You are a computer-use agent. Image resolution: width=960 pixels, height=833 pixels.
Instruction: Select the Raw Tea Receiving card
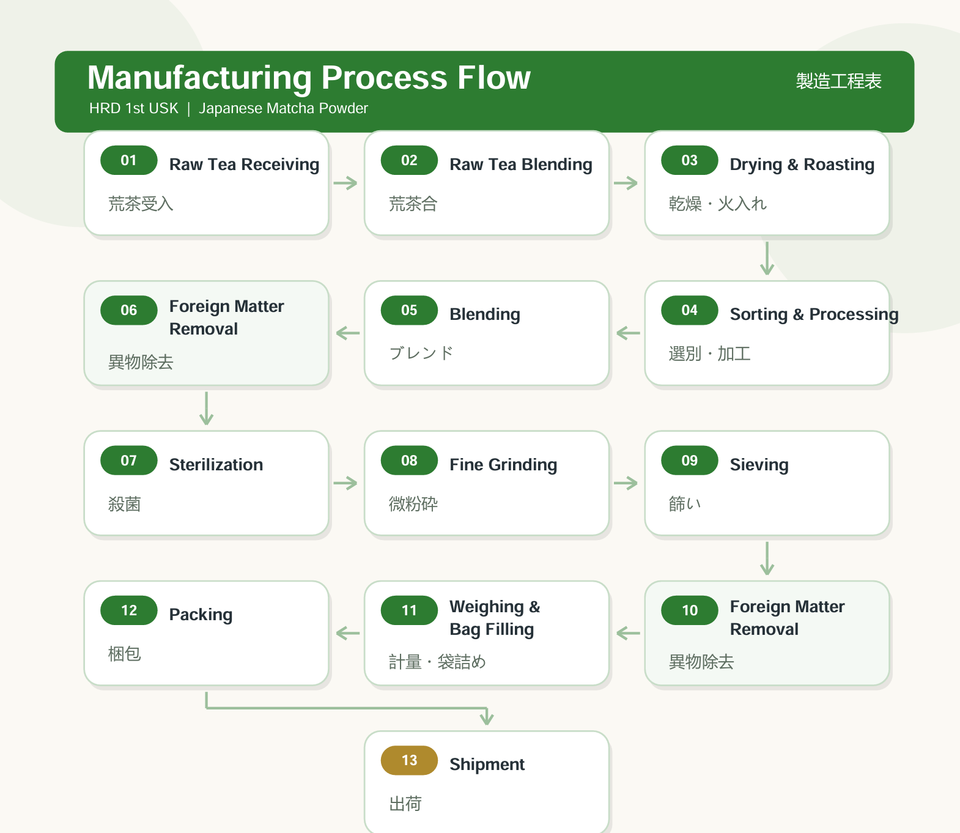pyautogui.click(x=206, y=183)
